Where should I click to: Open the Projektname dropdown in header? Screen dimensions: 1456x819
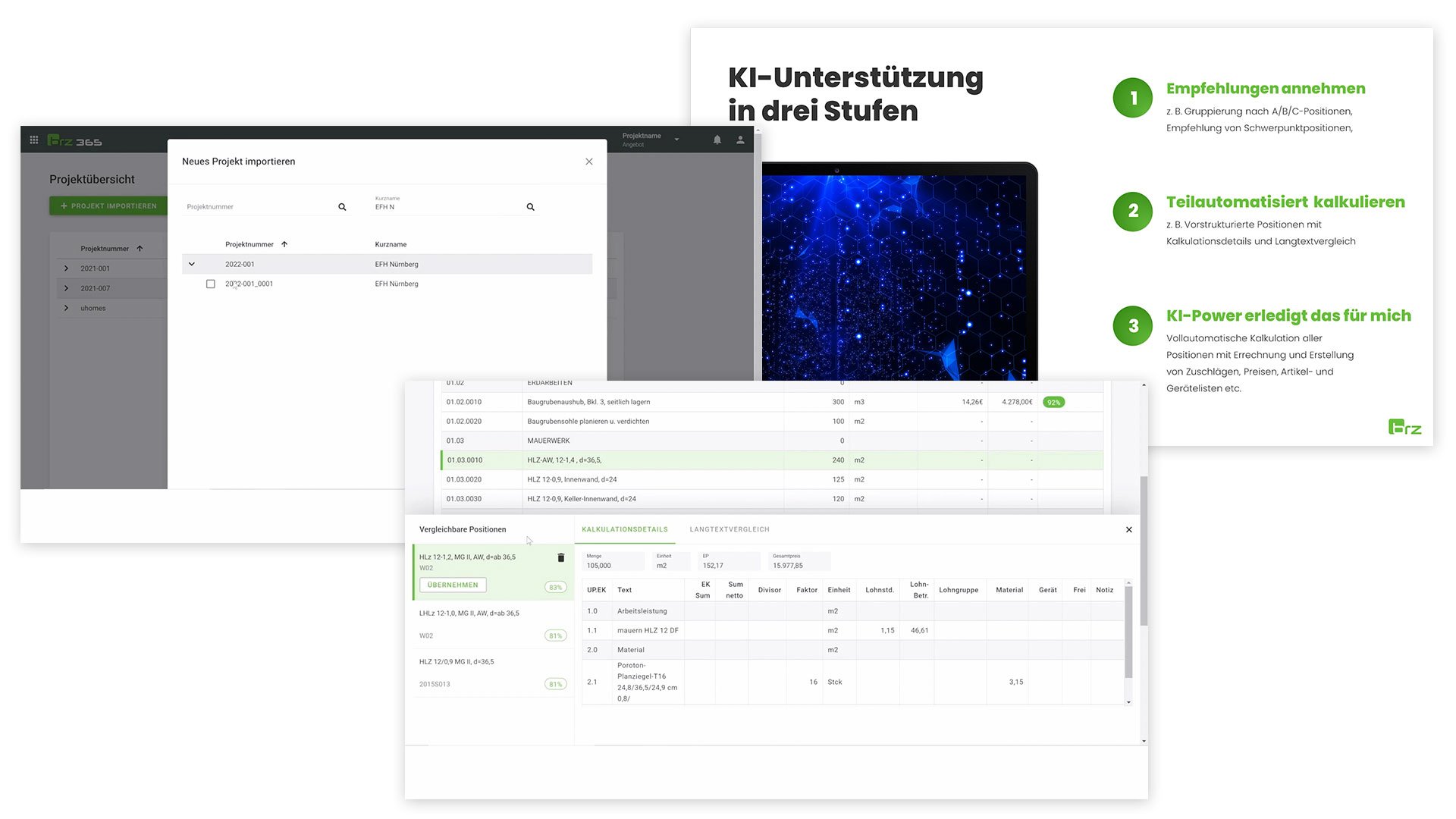676,140
